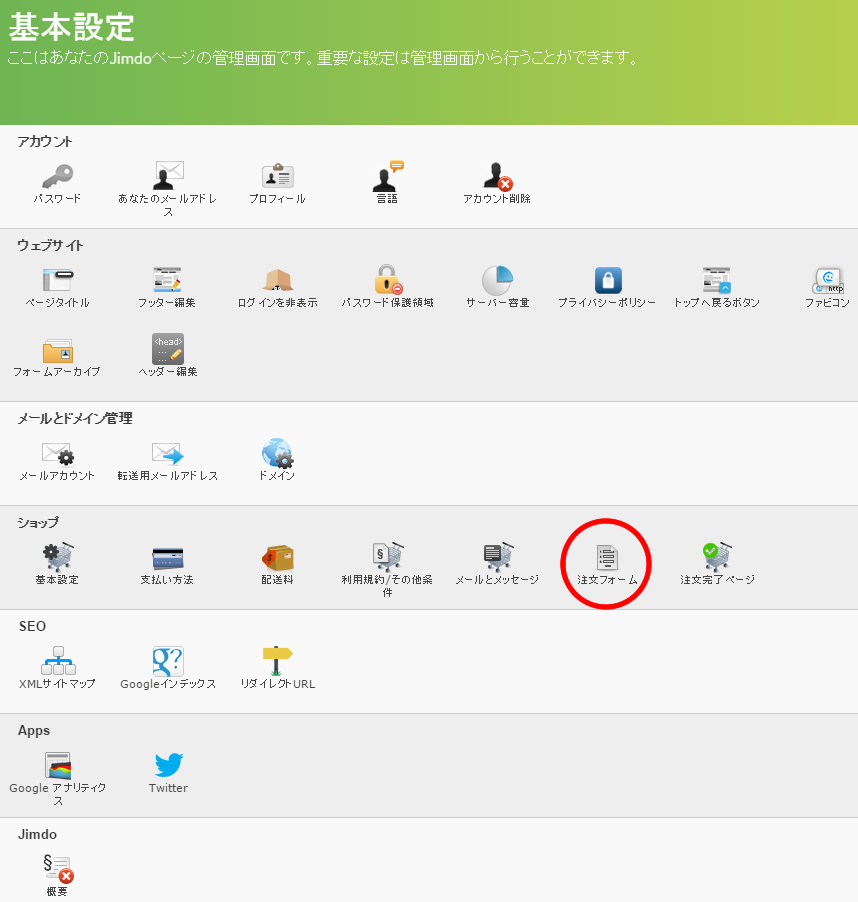
Task: Click the 基本設定 page title
Action: (x=71, y=27)
